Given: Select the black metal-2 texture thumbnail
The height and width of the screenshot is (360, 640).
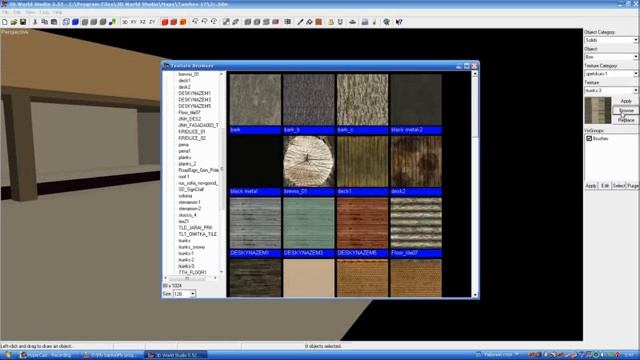Looking at the screenshot, I should pos(416,100).
